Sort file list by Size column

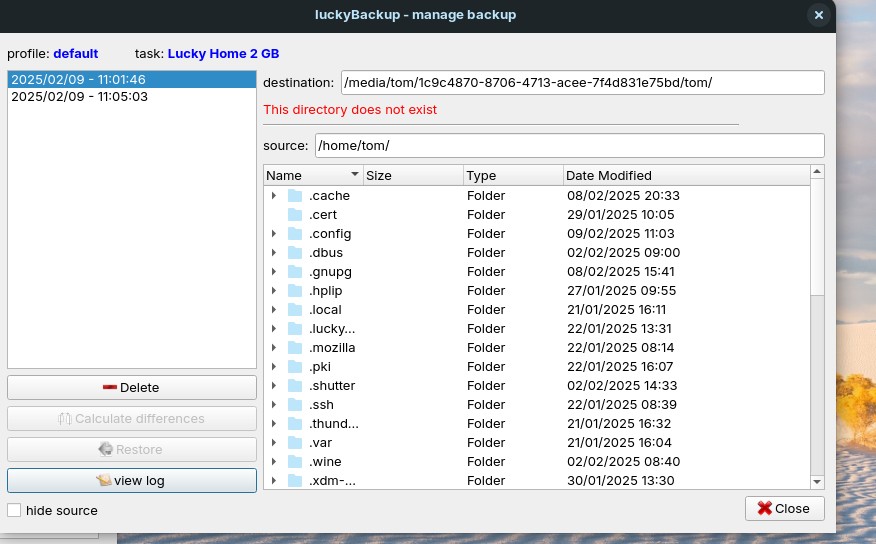(x=413, y=175)
